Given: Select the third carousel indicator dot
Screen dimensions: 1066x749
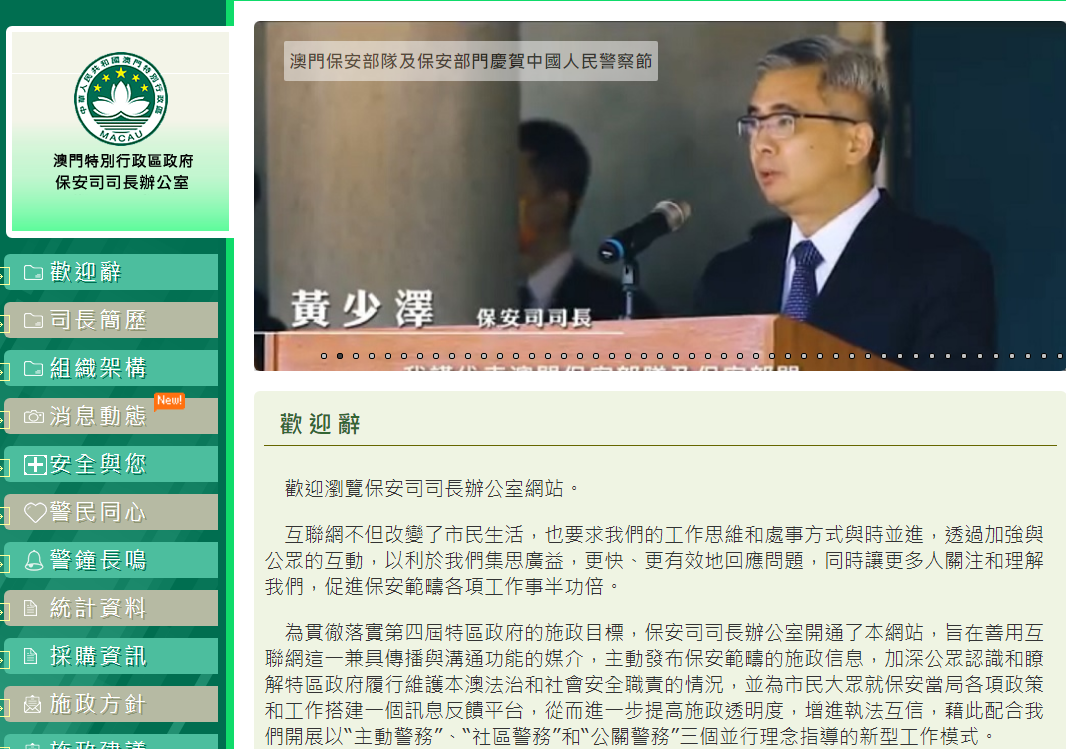Looking at the screenshot, I should pos(356,355).
